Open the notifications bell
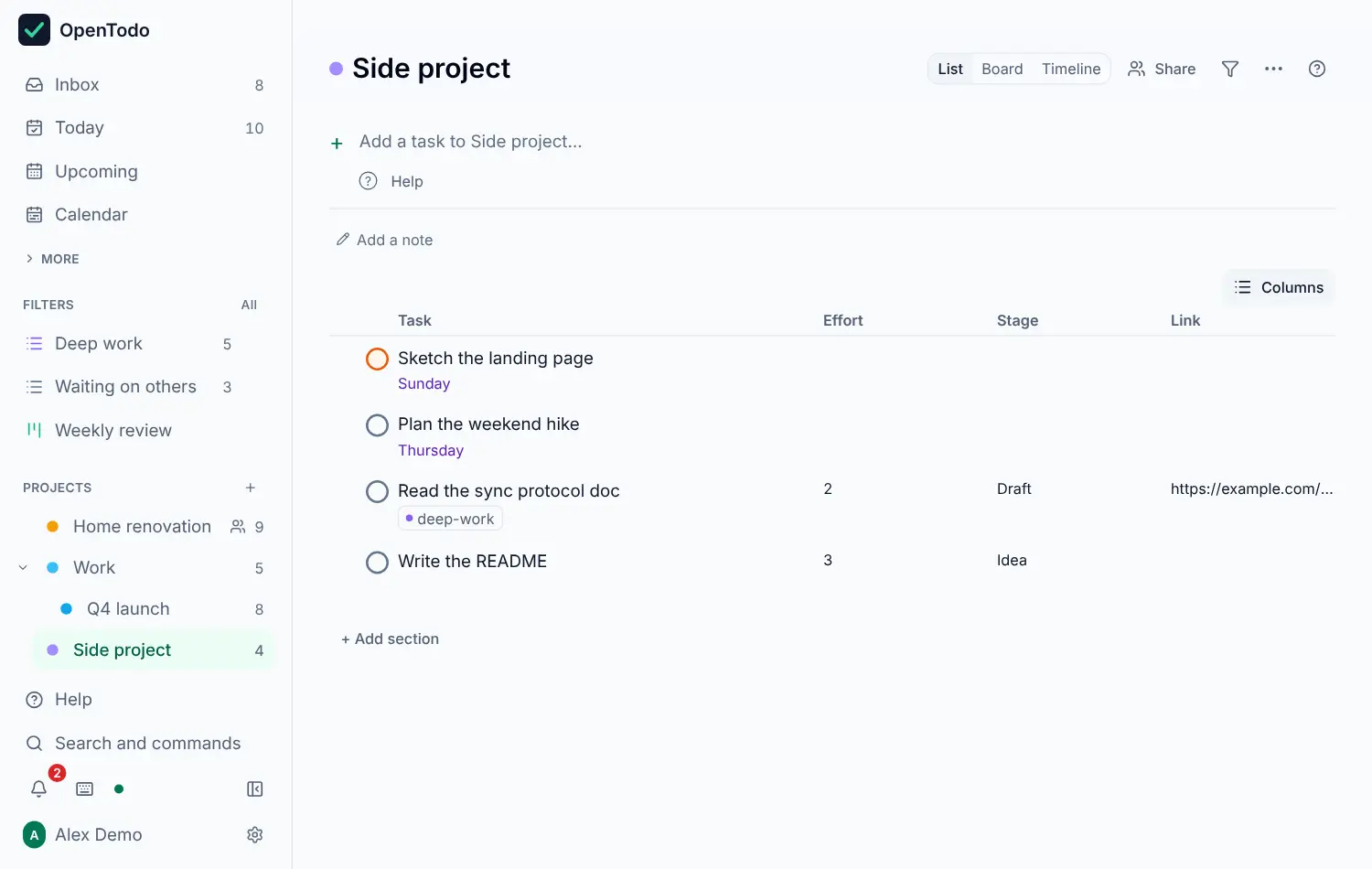Screen dimensions: 1372x869 tap(38, 789)
